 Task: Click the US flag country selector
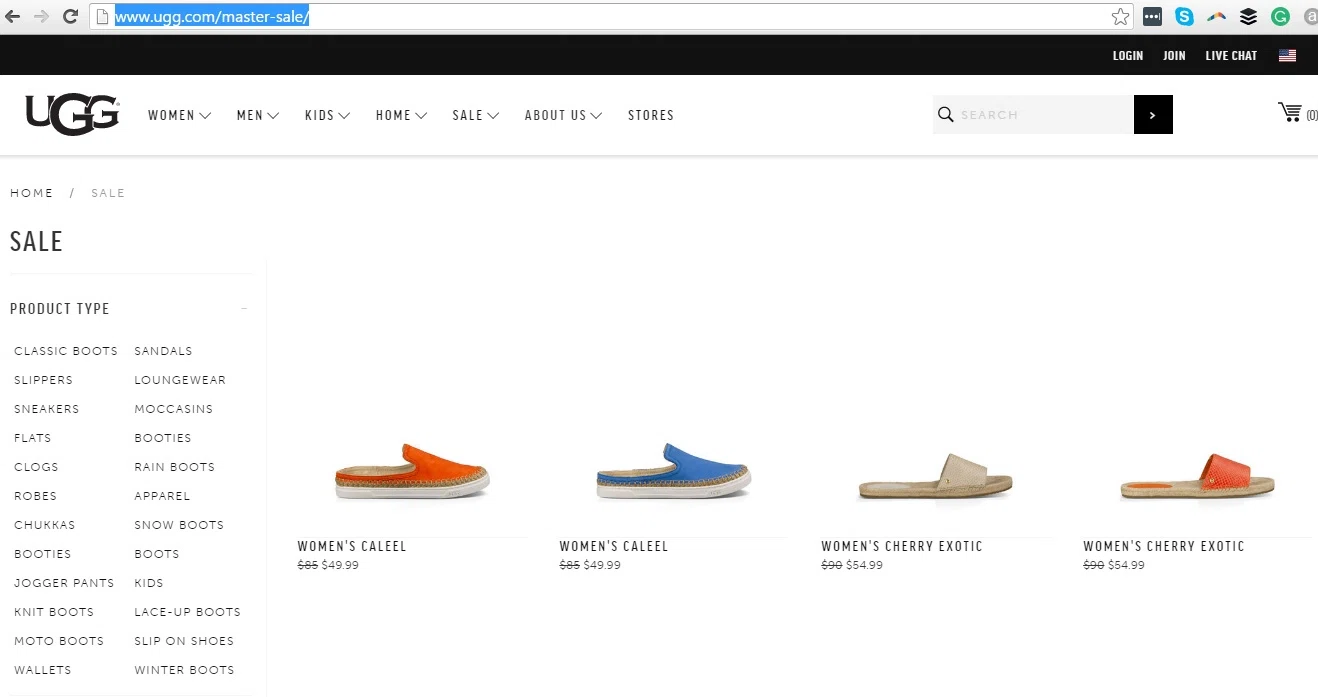tap(1287, 56)
